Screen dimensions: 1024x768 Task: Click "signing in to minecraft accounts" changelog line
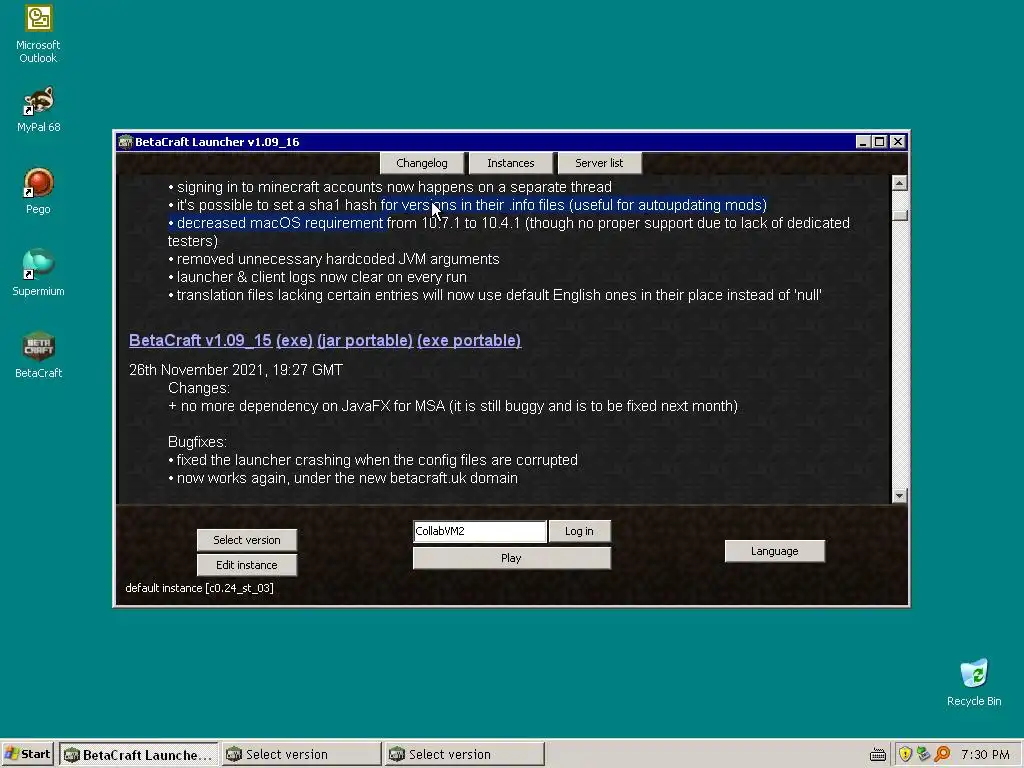coord(390,187)
